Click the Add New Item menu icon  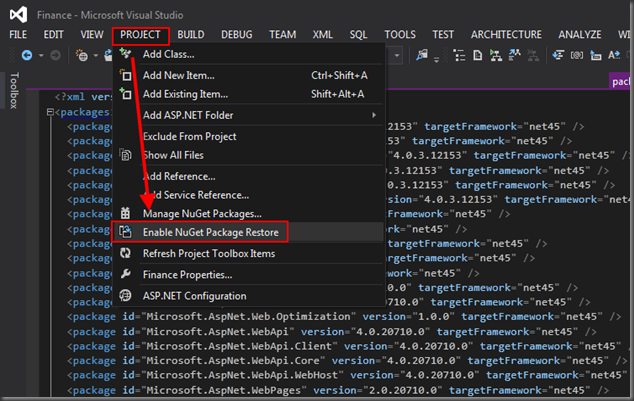tap(125, 75)
